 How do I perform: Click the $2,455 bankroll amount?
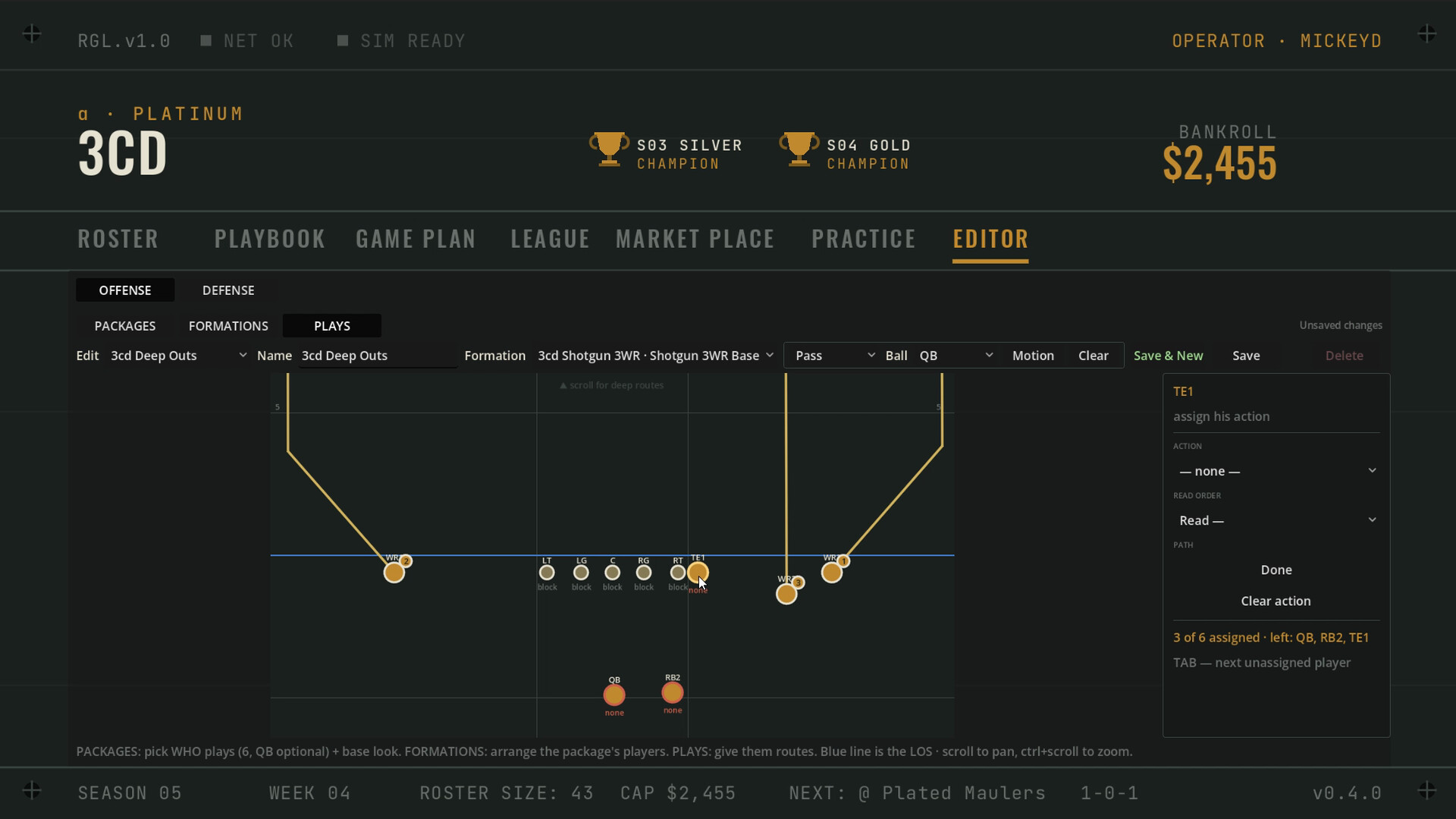pos(1219,164)
